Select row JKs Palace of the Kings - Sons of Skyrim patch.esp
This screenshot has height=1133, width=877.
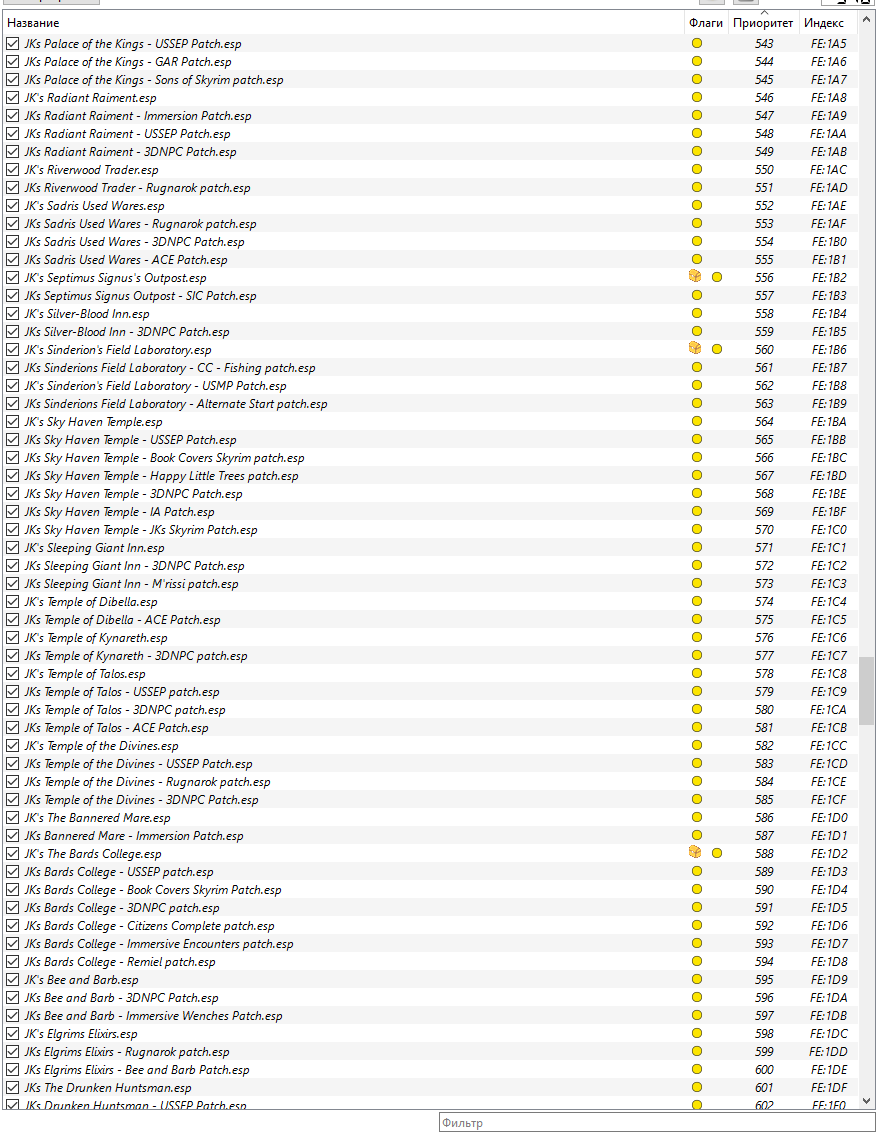coord(431,79)
